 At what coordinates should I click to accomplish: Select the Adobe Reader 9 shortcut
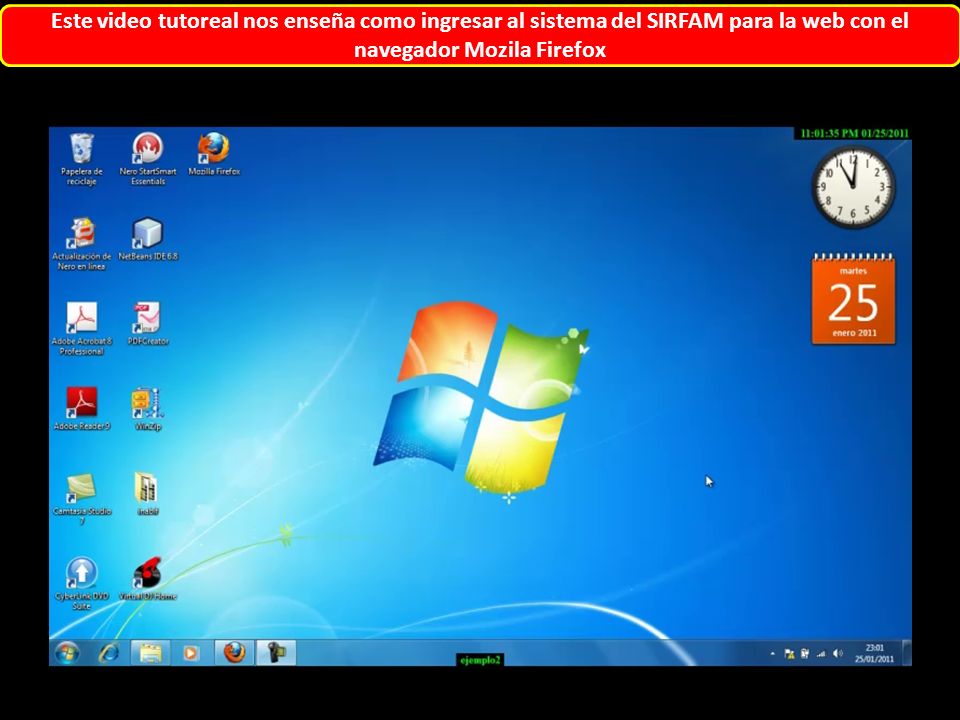[81, 408]
